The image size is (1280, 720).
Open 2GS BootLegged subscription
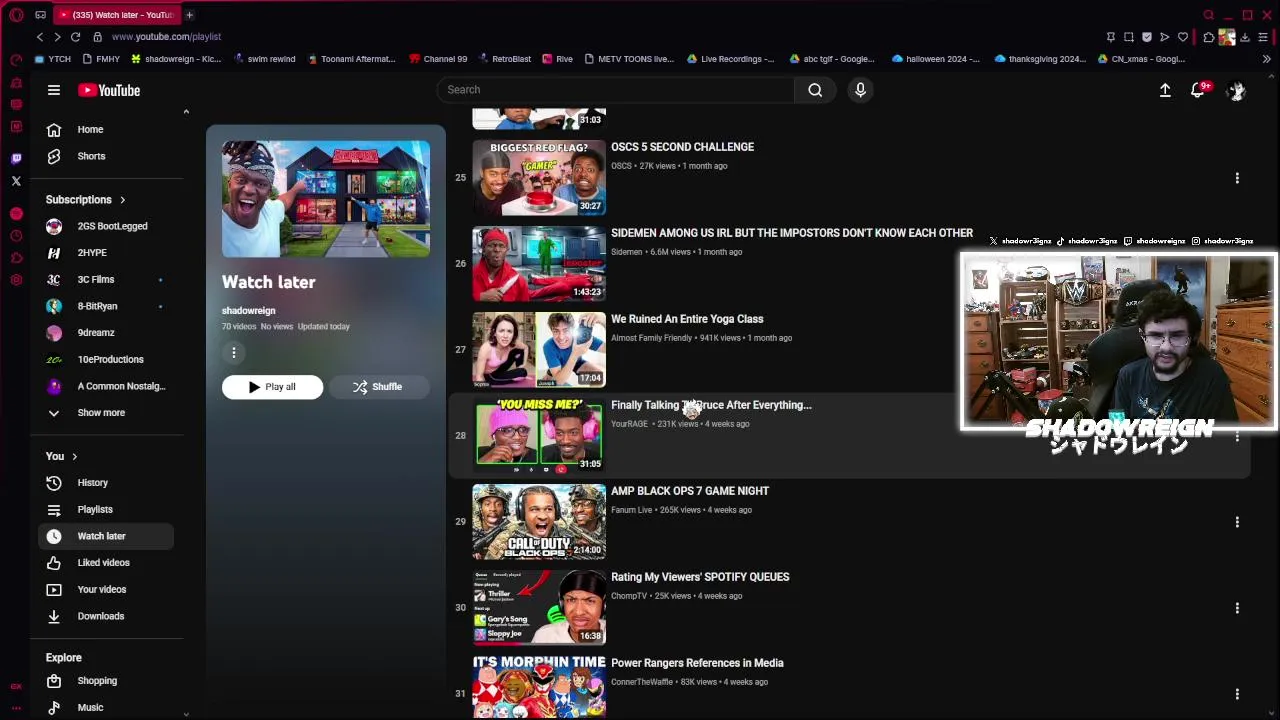pos(106,226)
